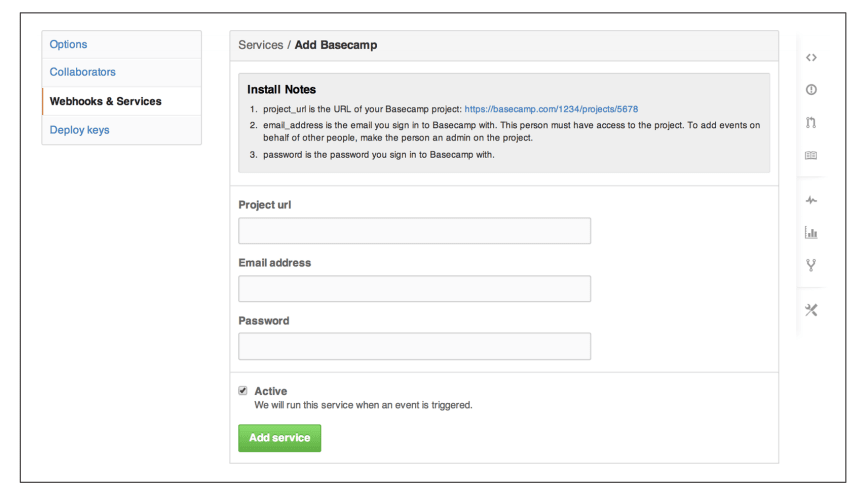The width and height of the screenshot is (851, 485).
Task: Open the basecamp.com example project link
Action: [551, 109]
